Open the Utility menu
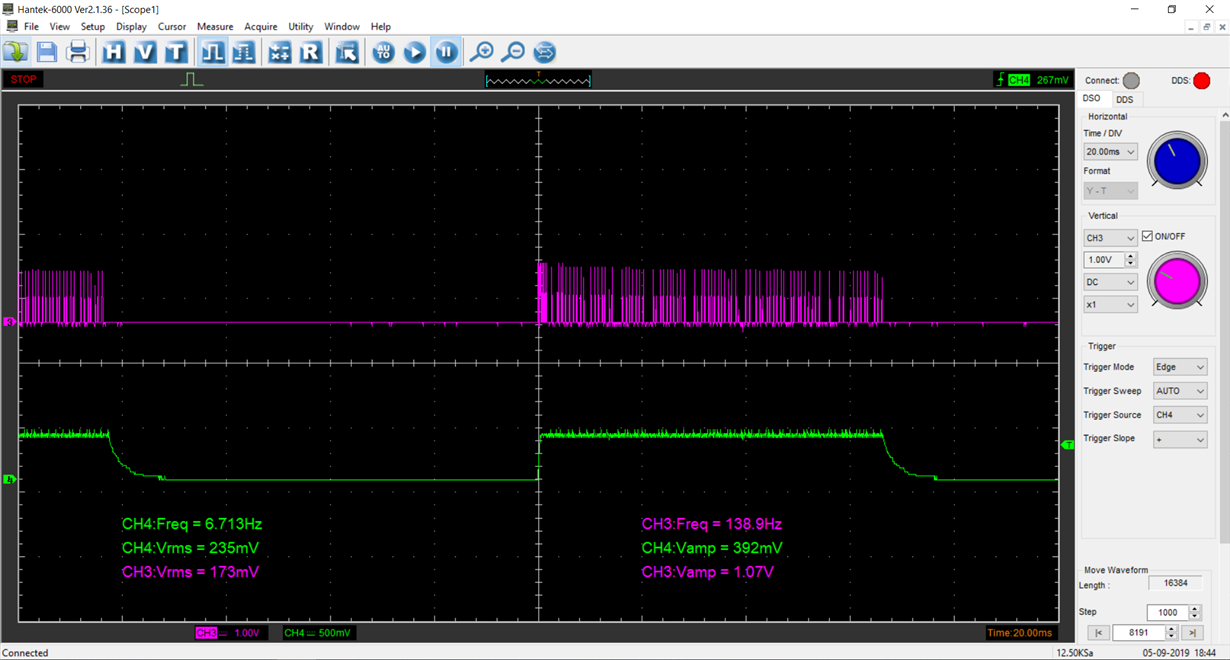 point(301,27)
